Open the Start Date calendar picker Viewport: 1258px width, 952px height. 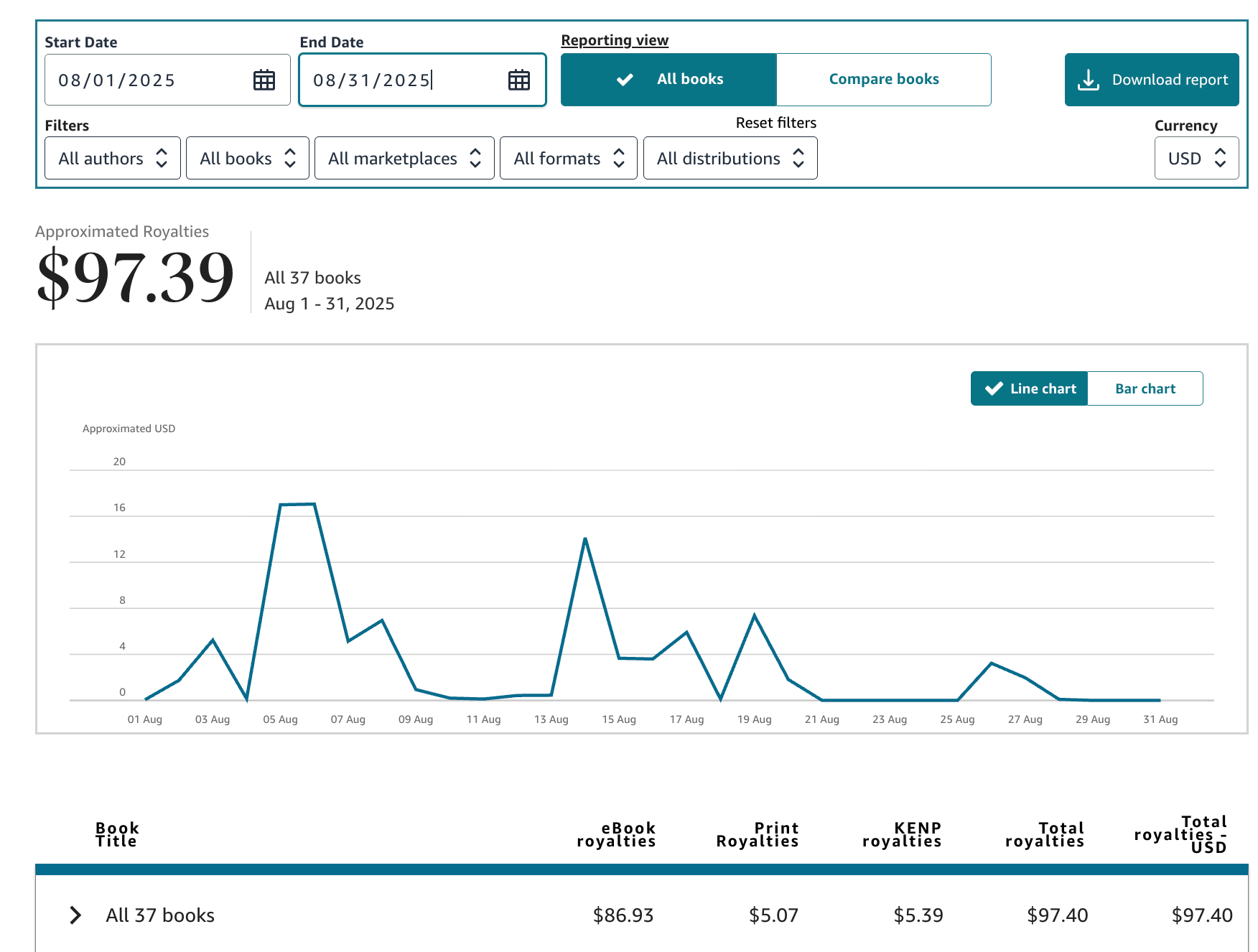[x=264, y=80]
